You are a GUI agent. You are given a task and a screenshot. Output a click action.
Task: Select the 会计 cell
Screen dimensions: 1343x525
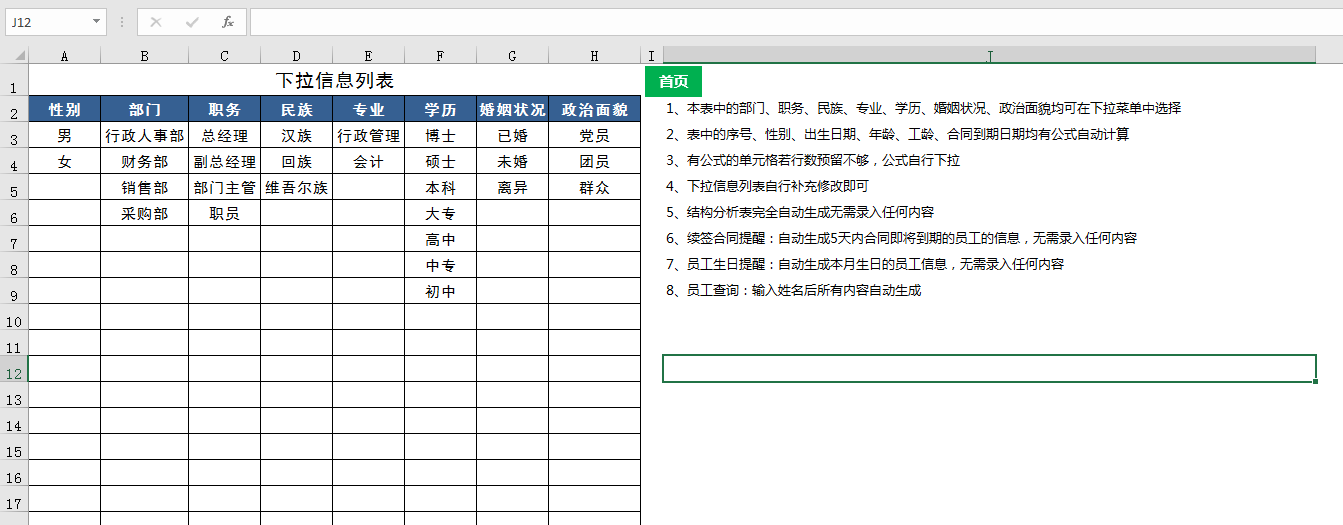369,161
